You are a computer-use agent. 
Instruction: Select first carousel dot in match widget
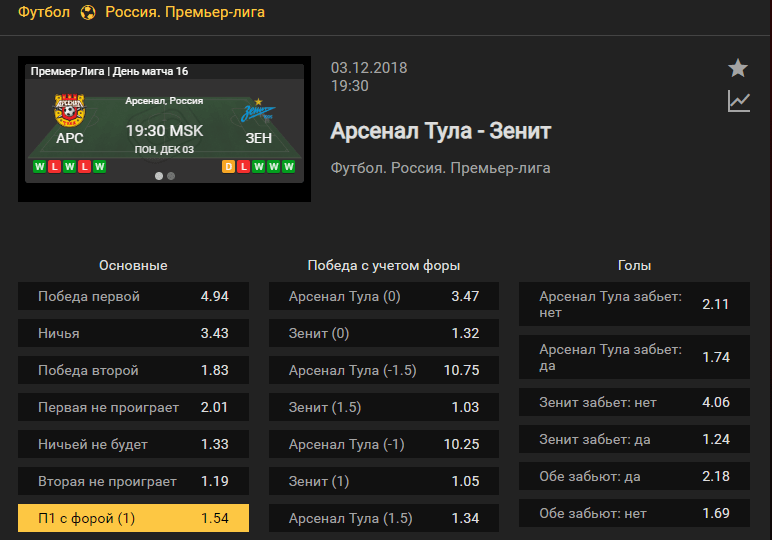tap(159, 176)
